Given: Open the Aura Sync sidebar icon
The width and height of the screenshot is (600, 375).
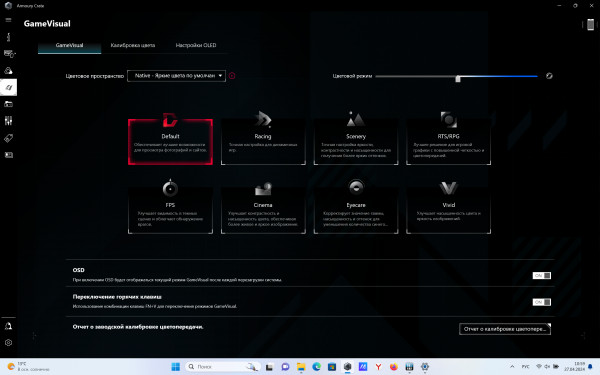Looking at the screenshot, I should pos(8,71).
